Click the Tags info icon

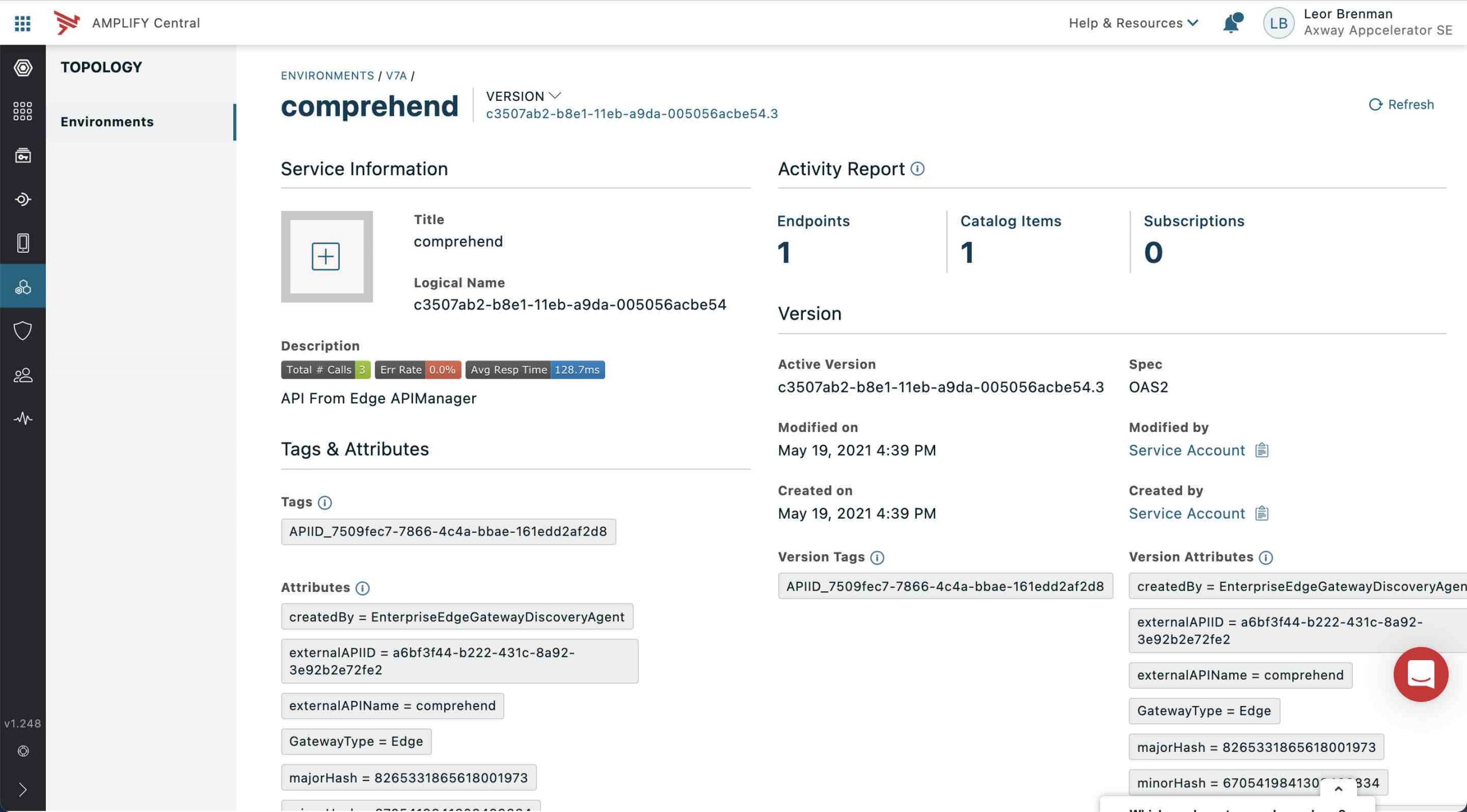point(325,503)
